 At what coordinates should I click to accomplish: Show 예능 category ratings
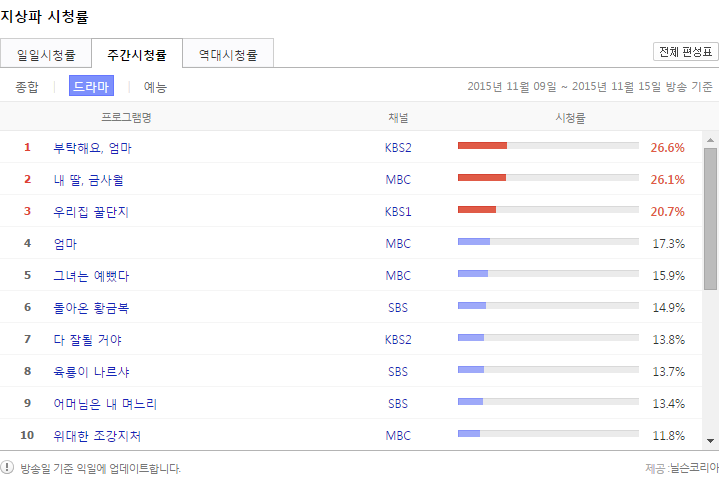(155, 87)
